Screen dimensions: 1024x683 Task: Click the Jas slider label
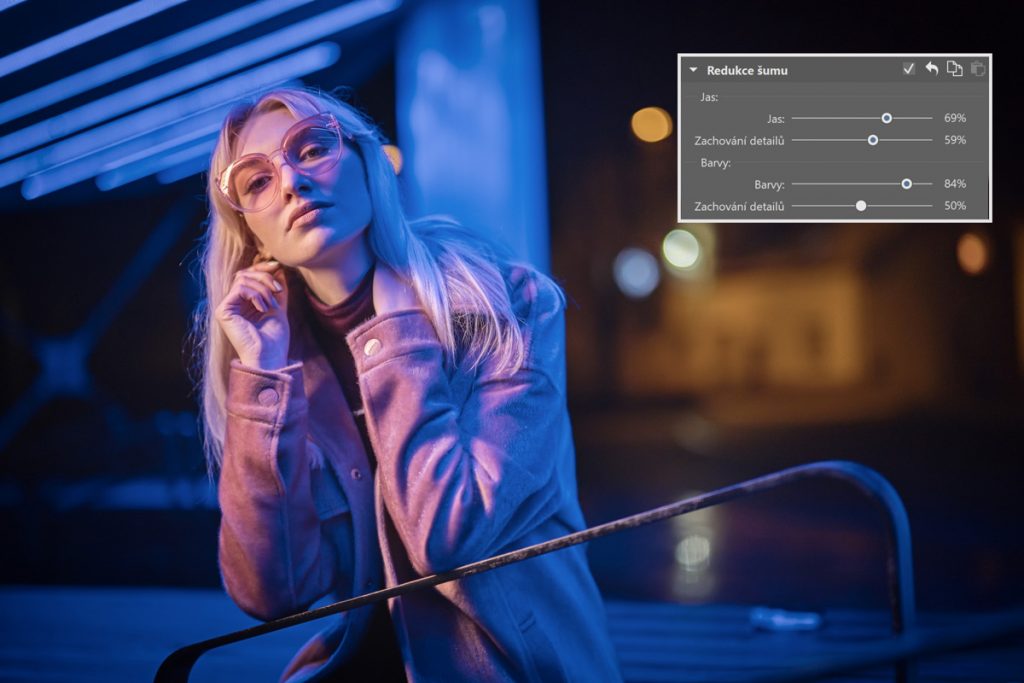pos(775,118)
